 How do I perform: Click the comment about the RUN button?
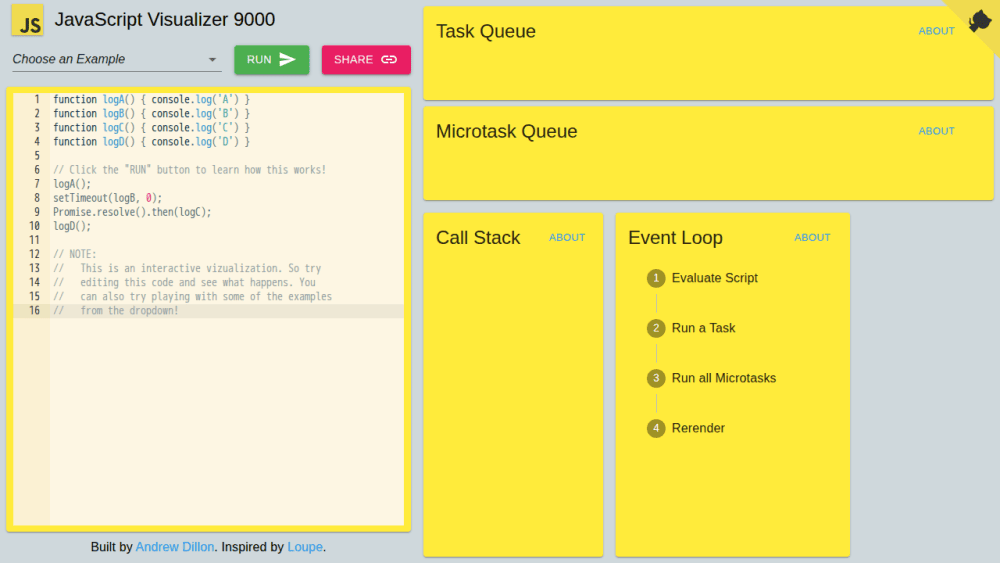click(189, 170)
